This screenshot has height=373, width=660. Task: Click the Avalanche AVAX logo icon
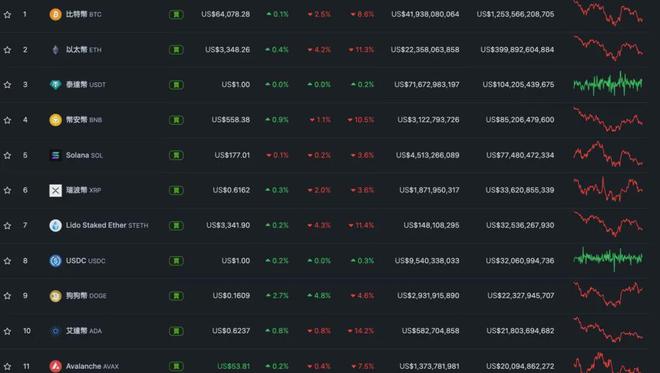pyautogui.click(x=55, y=366)
